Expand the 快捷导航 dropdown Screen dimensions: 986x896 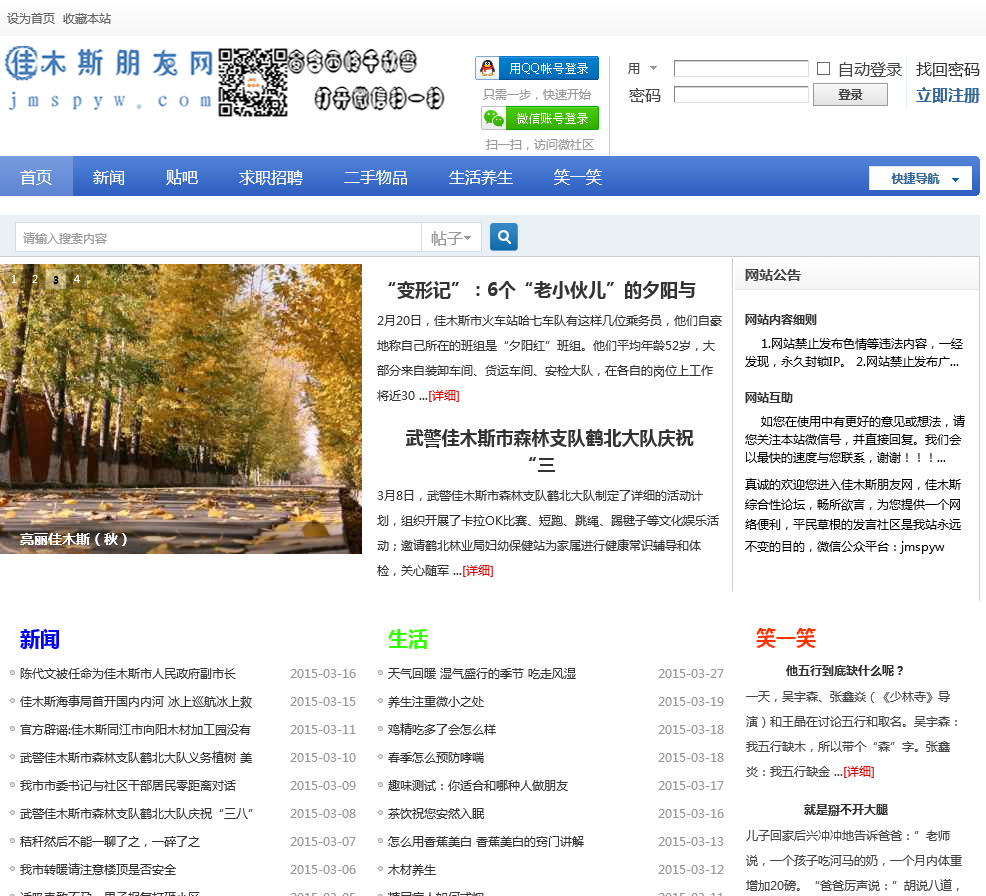pos(920,178)
